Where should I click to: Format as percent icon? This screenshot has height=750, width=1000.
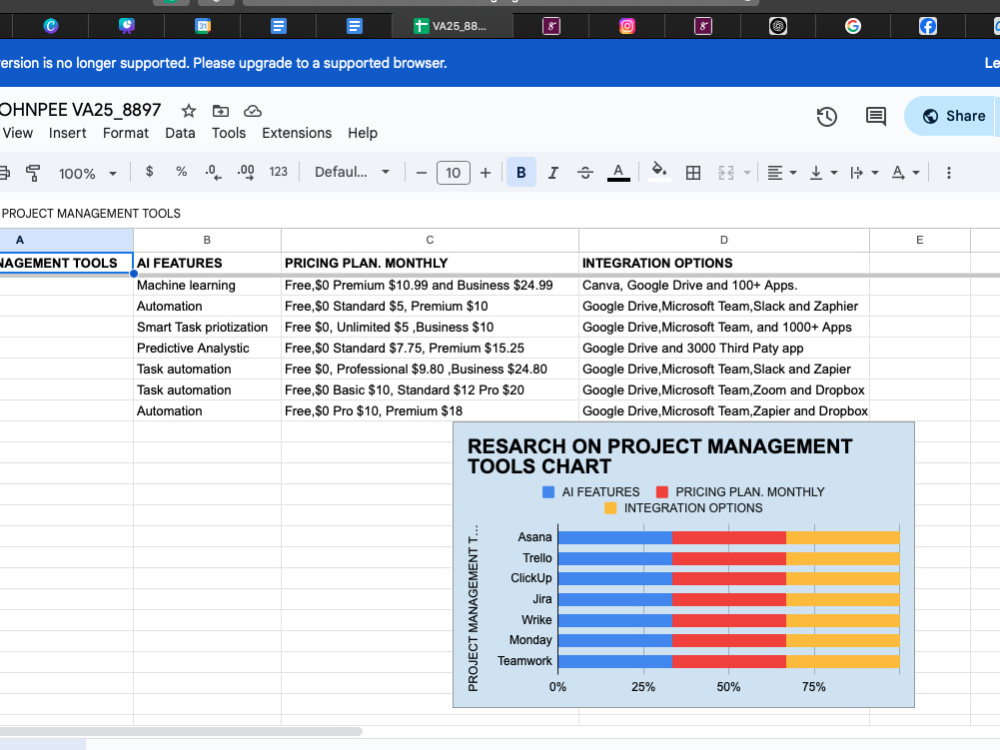[182, 172]
